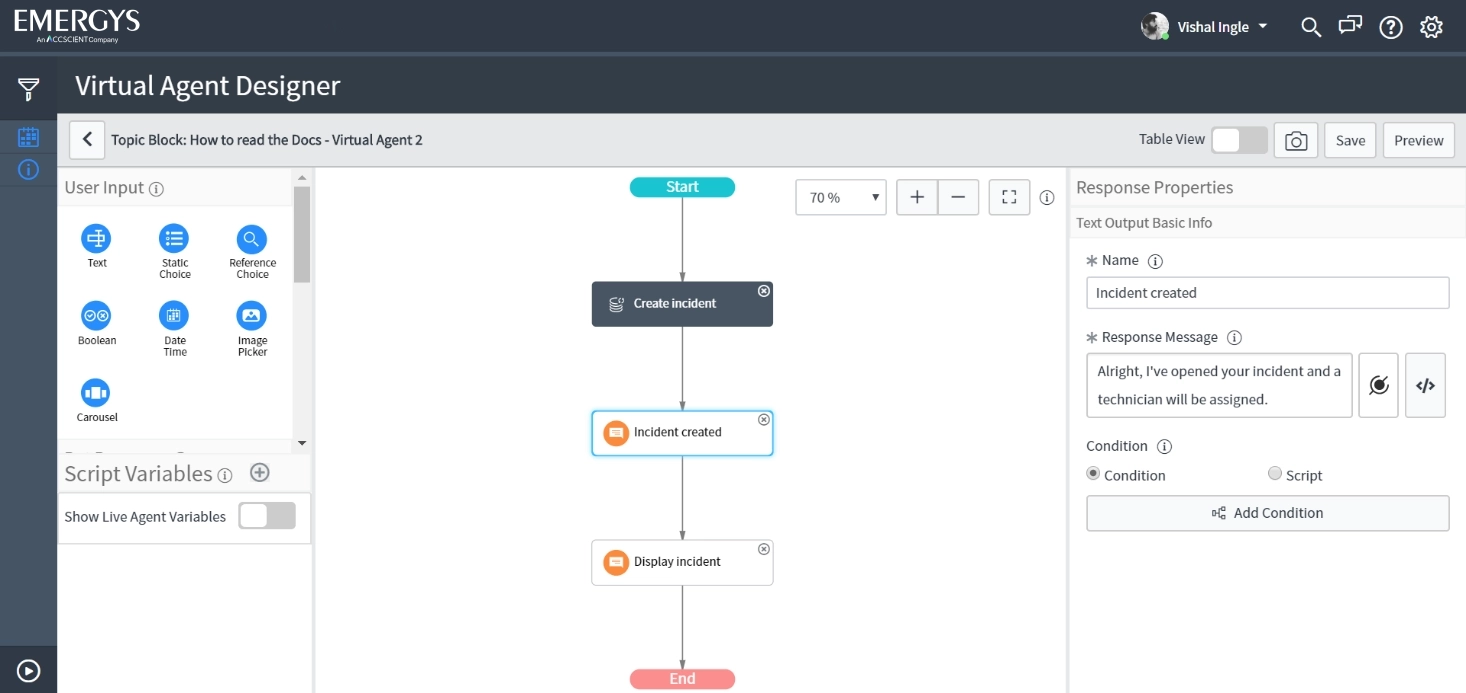The height and width of the screenshot is (693, 1466).
Task: Toggle Show Live Agent Variables
Action: coord(267,516)
